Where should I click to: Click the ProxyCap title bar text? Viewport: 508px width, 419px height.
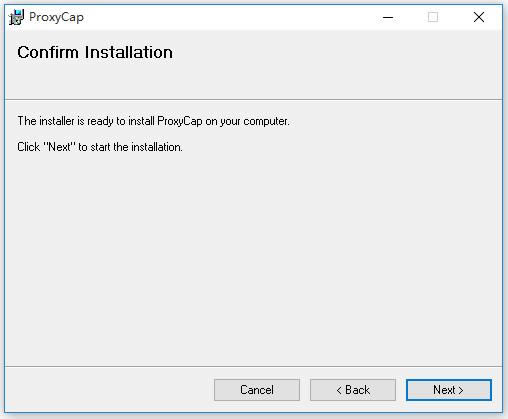click(56, 17)
